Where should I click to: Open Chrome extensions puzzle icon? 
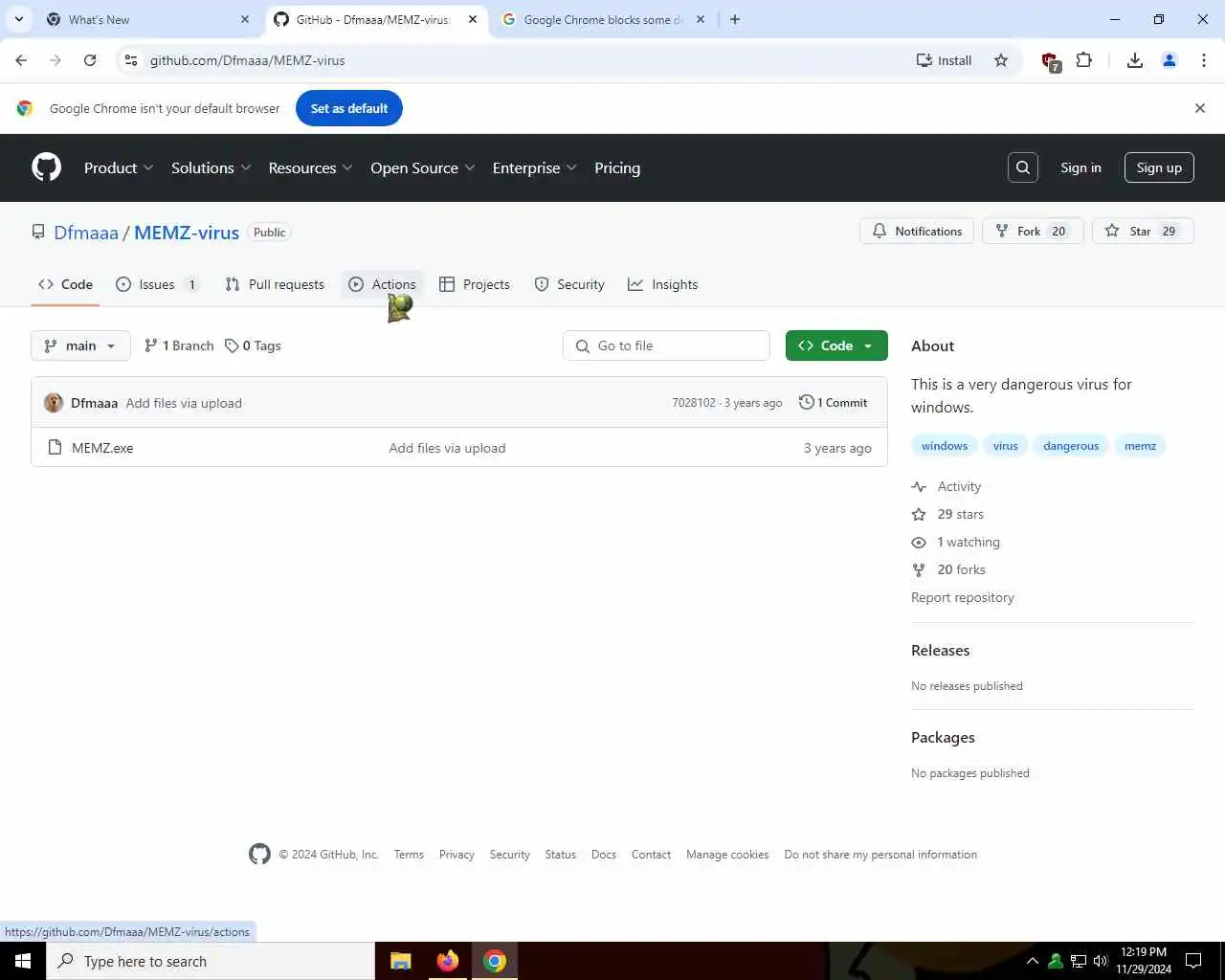tap(1083, 60)
